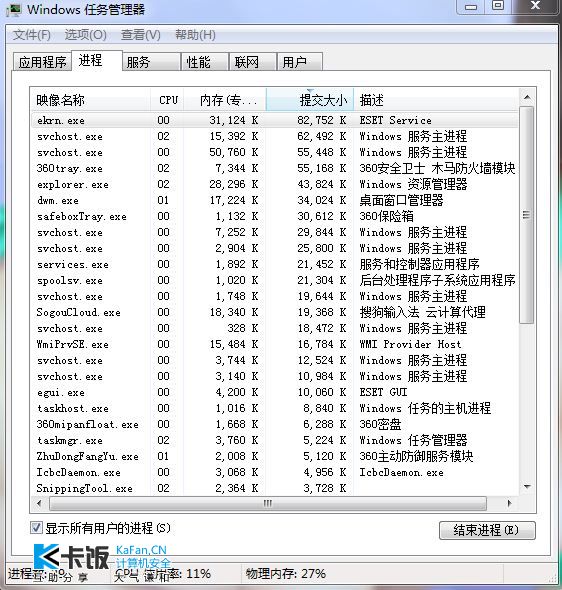Click the 82,752 K commit size value

coord(322,120)
